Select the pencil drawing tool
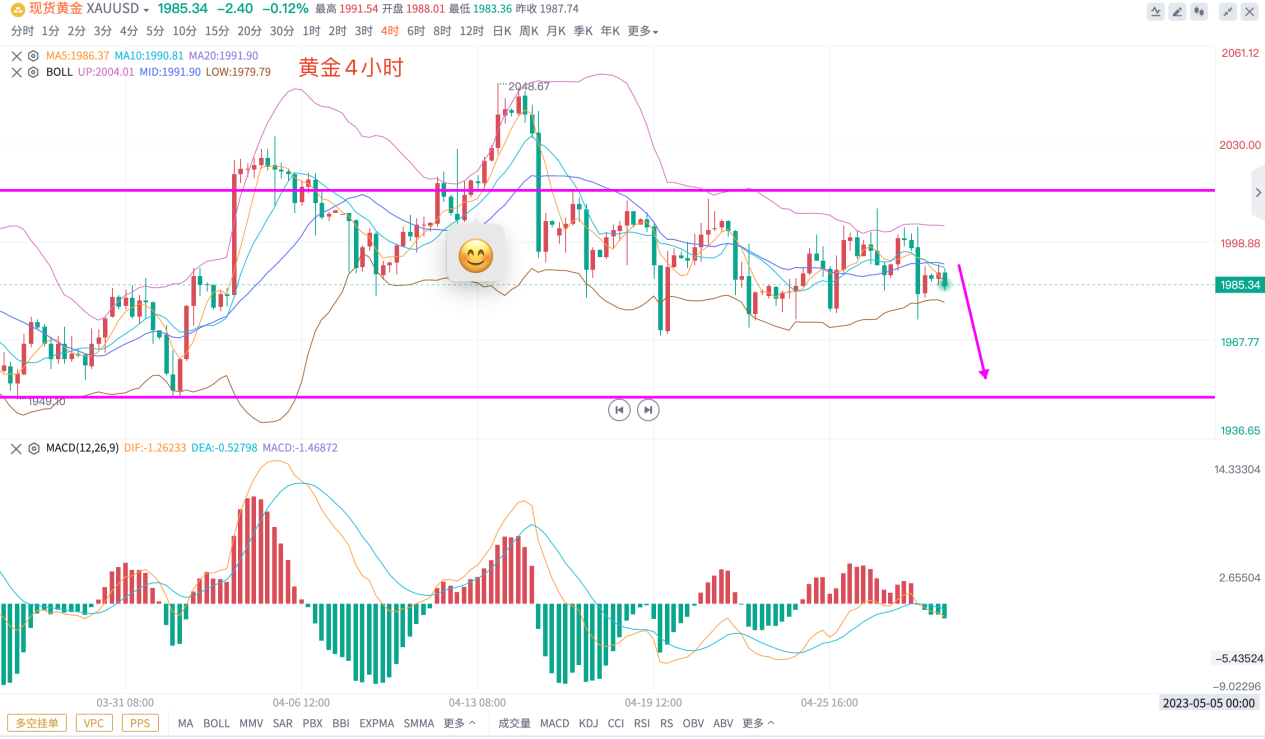The height and width of the screenshot is (739, 1265). (1178, 12)
